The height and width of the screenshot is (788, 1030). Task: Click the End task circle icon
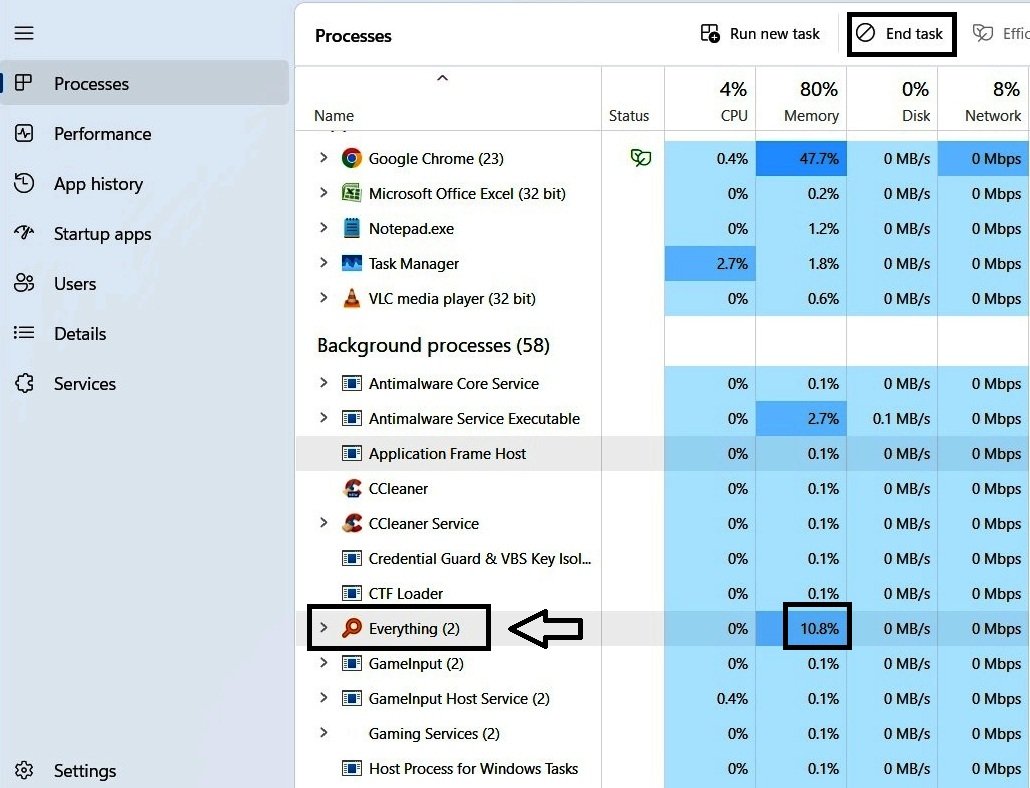(865, 33)
